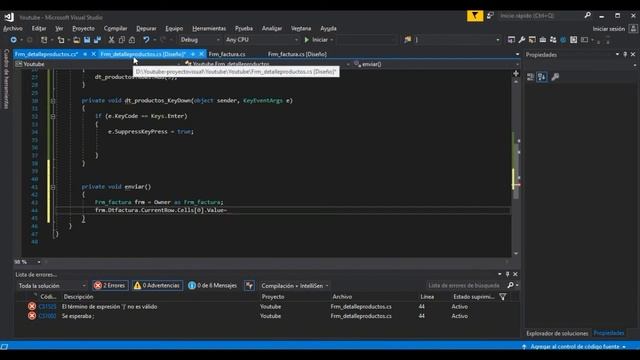This screenshot has height=360, width=640.
Task: Click the Copy icon in toolbar
Action: (122, 40)
